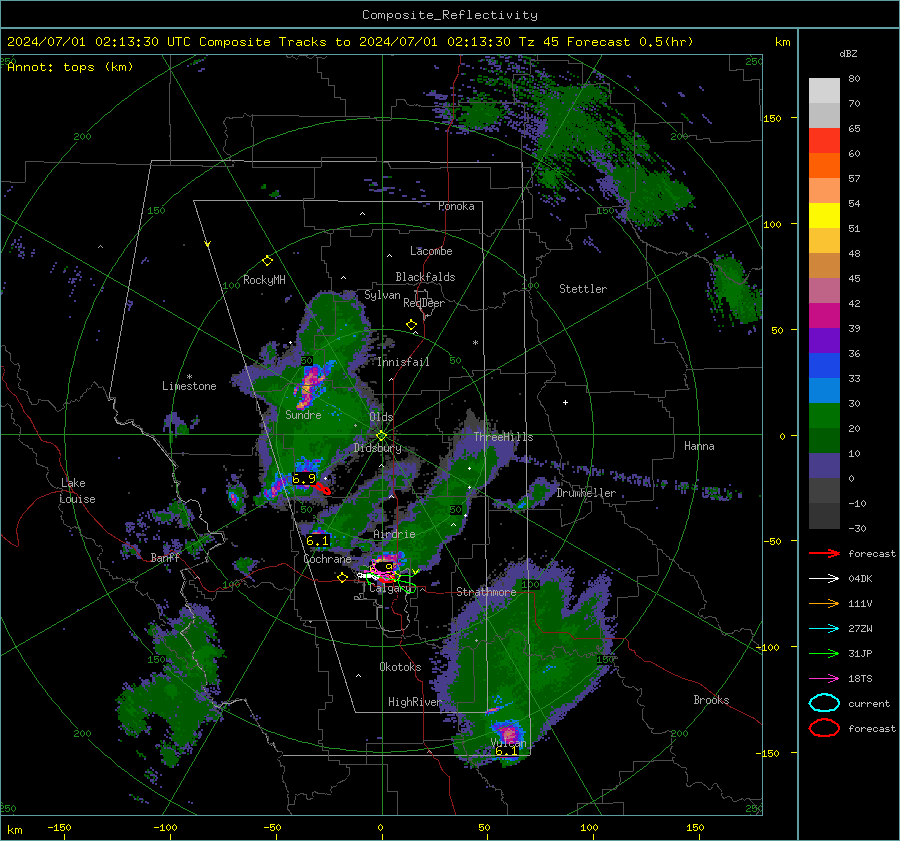Click the 'Forecast 0.5(hr)' header text
900x841 pixels.
click(630, 42)
